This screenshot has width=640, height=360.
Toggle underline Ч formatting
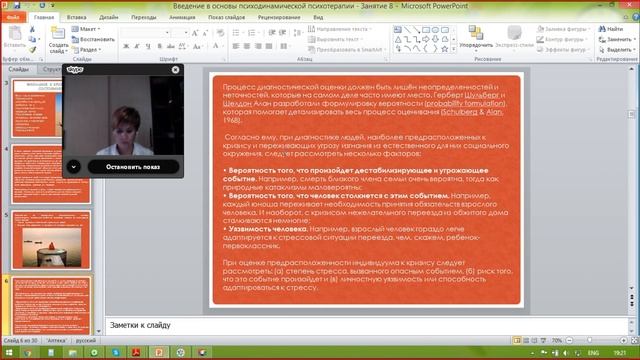click(x=148, y=47)
